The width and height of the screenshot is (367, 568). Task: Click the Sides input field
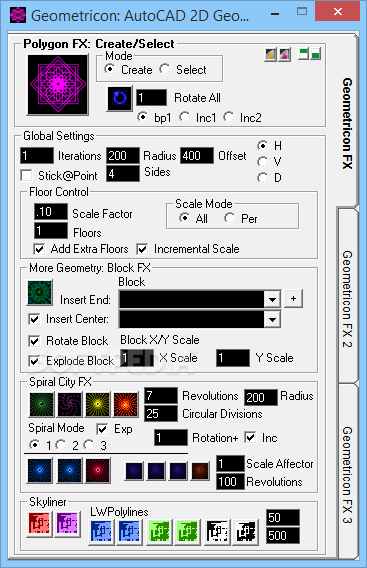[123, 174]
